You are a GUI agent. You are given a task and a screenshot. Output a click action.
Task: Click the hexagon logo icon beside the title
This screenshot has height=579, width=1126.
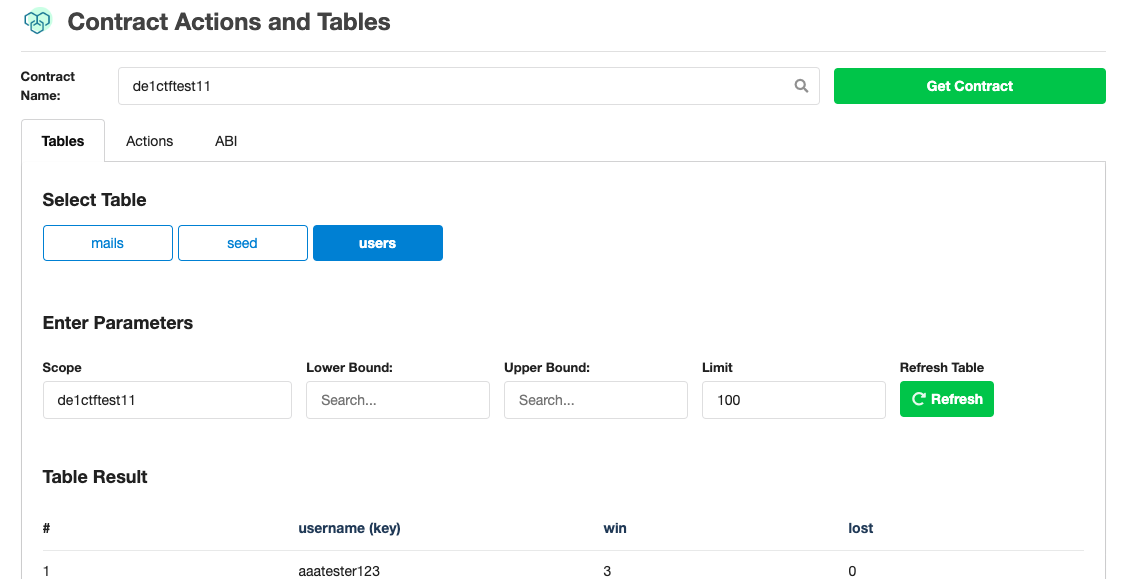pos(38,21)
